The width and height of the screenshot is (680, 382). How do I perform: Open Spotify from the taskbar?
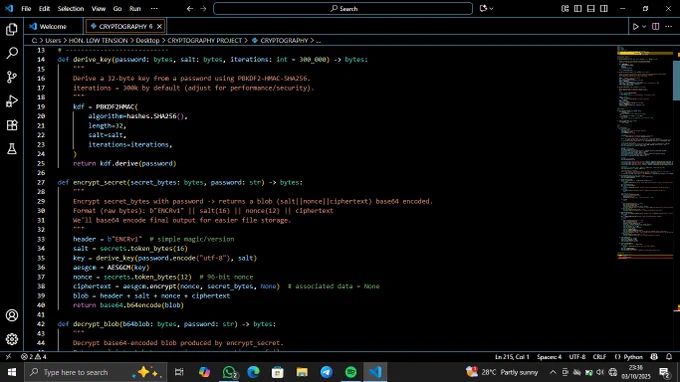pyautogui.click(x=350, y=372)
